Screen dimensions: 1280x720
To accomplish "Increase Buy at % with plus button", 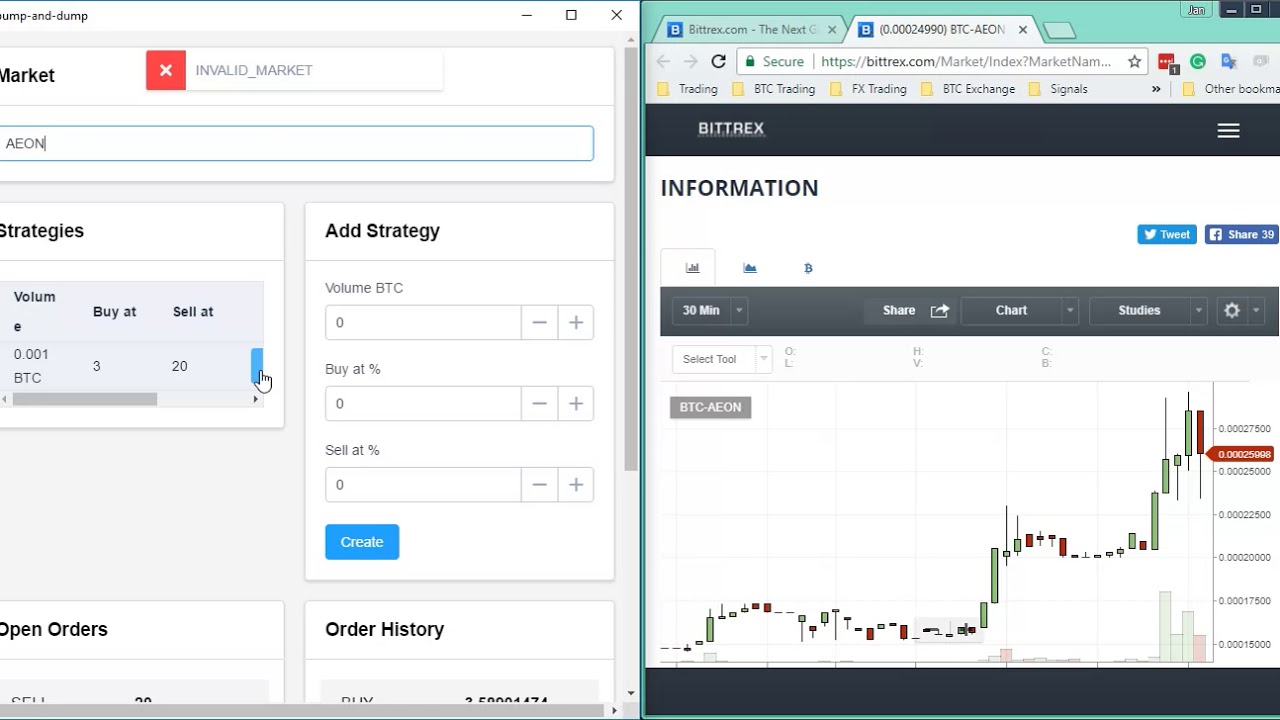I will tap(576, 403).
